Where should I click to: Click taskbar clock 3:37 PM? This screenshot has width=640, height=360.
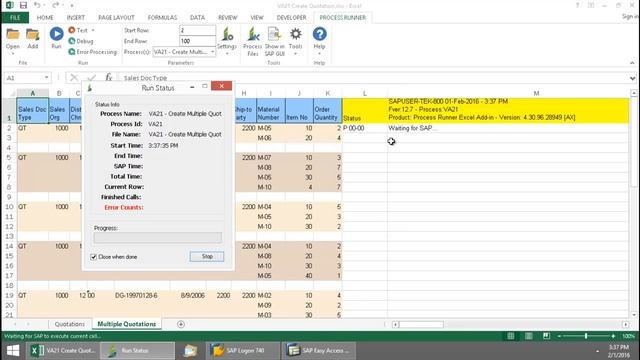tap(619, 347)
